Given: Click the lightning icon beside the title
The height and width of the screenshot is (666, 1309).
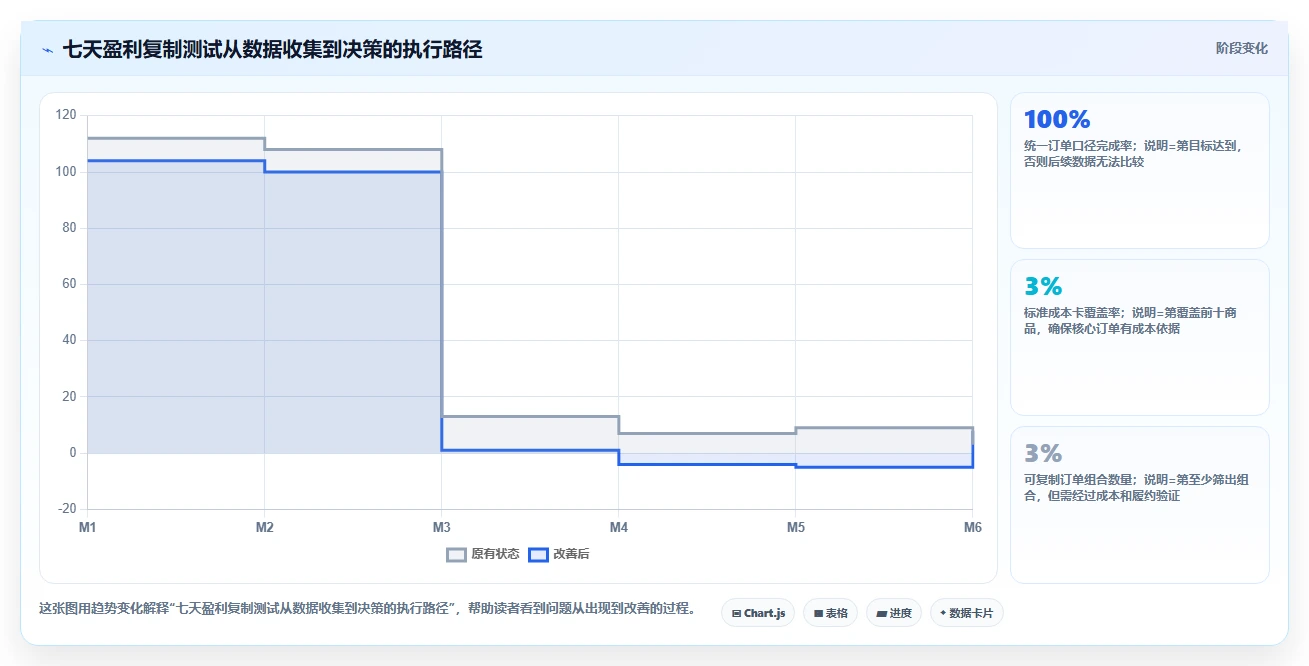Looking at the screenshot, I should tap(47, 50).
